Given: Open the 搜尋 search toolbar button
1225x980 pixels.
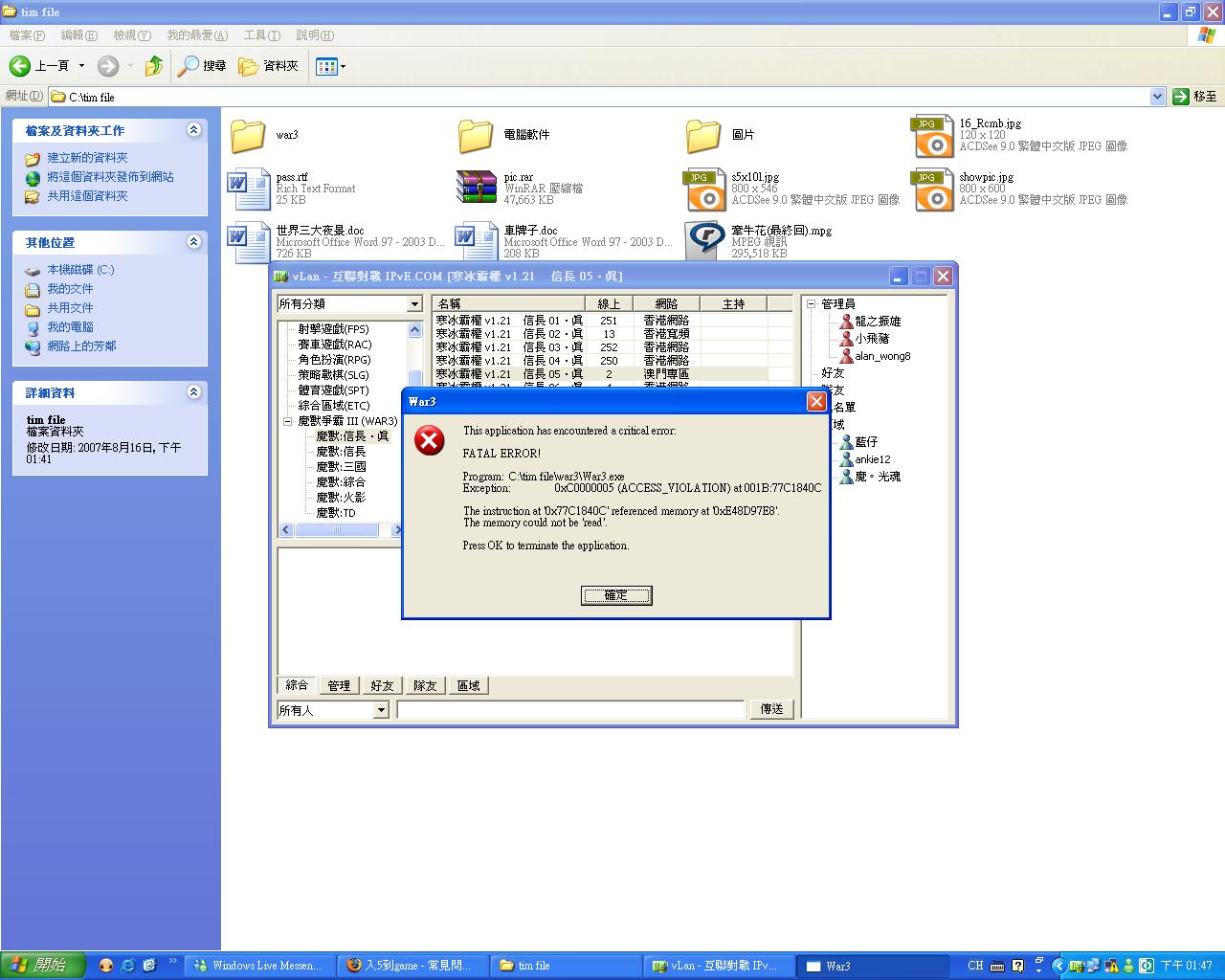Looking at the screenshot, I should tap(202, 66).
